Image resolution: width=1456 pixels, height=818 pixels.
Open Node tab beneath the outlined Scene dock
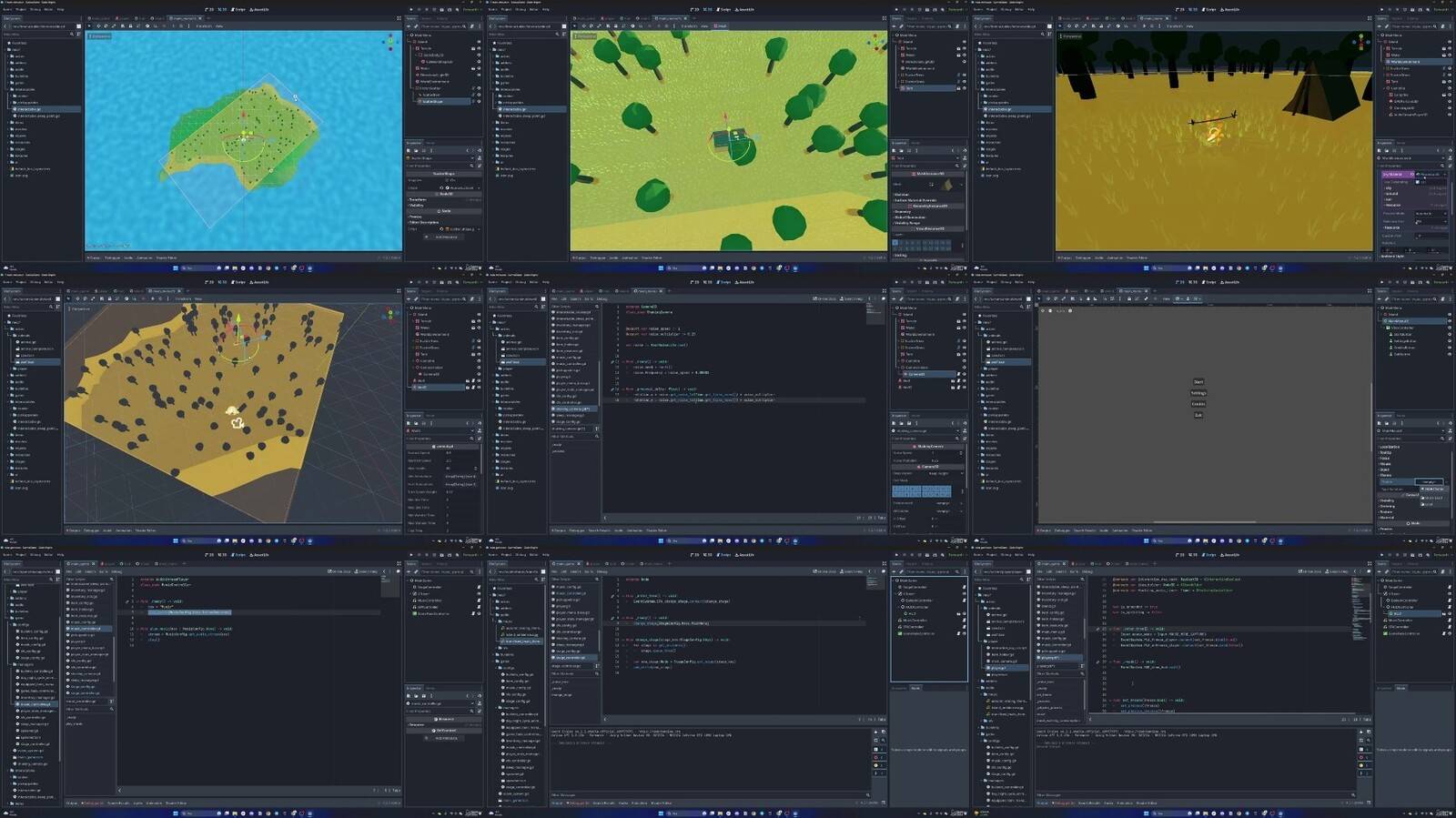pos(915,688)
